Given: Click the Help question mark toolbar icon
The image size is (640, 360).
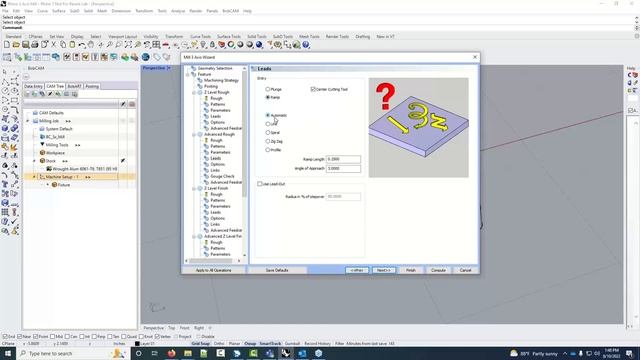Looking at the screenshot, I should click(306, 45).
